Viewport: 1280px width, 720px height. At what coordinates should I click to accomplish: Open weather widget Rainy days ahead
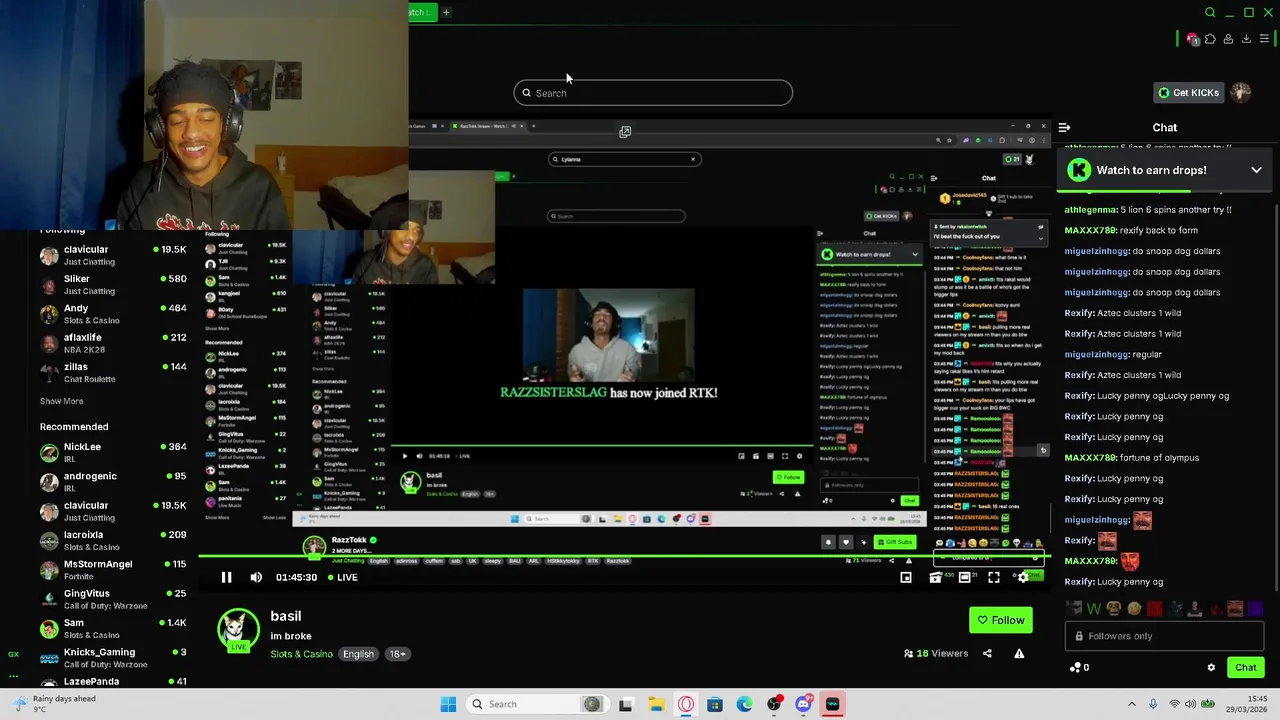(55, 704)
